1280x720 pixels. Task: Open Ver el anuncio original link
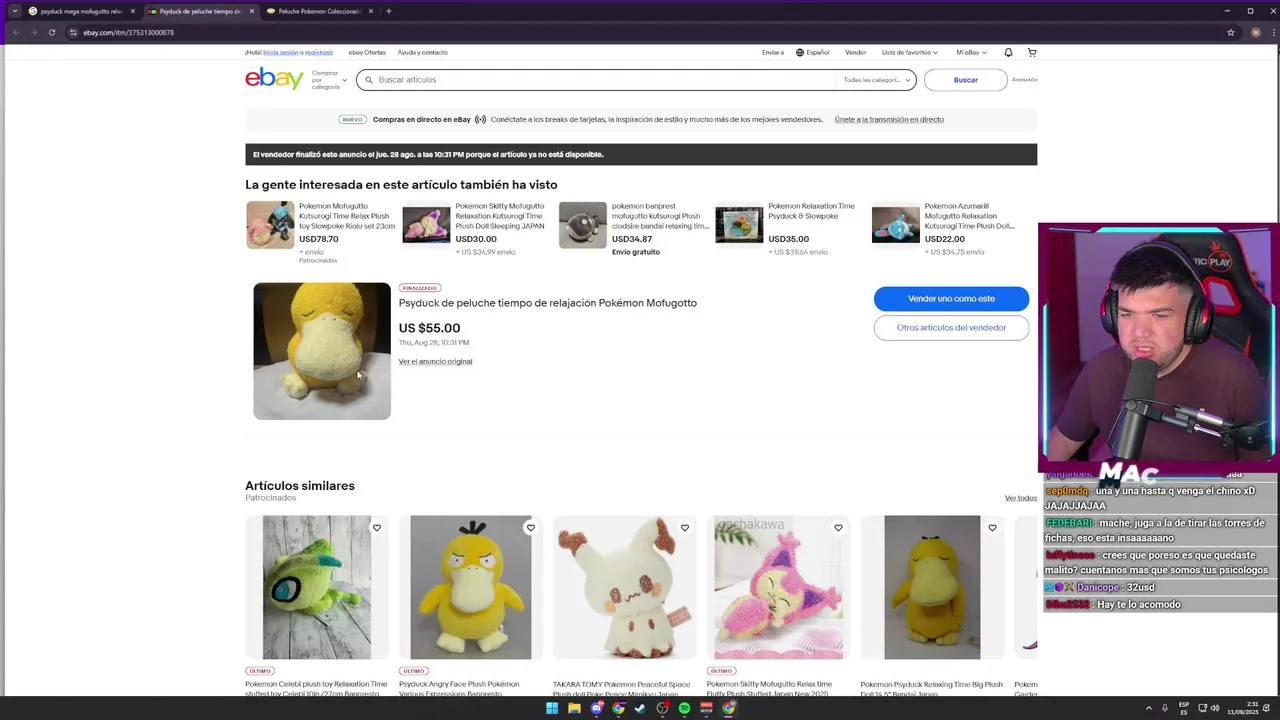[x=435, y=361]
